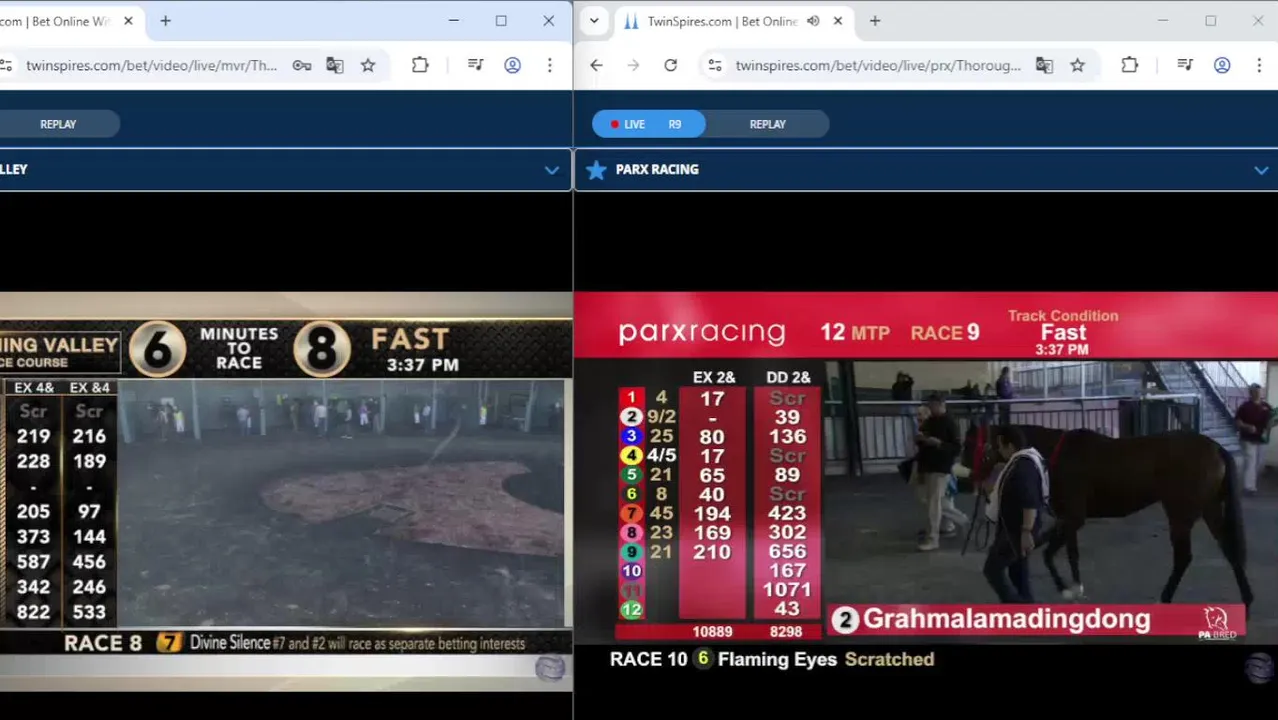The image size is (1278, 720).
Task: Click translate icon in right window address bar
Action: [1044, 65]
